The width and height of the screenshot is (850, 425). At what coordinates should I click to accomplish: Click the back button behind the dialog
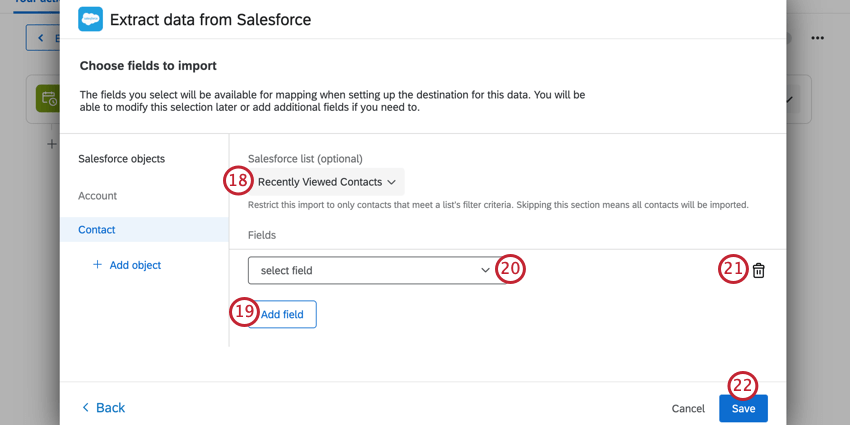(x=42, y=38)
